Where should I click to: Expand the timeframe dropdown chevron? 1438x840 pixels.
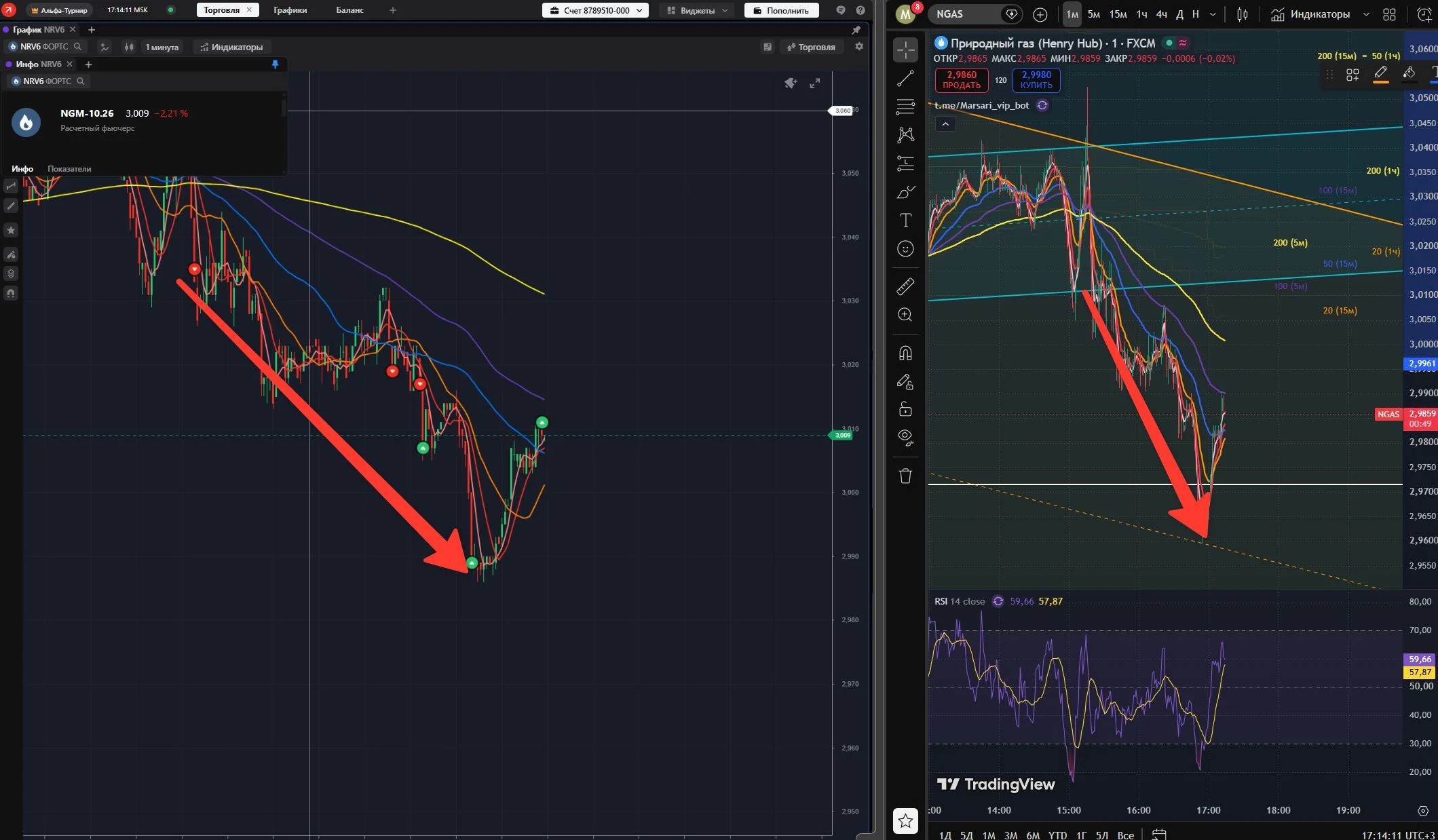pyautogui.click(x=1213, y=14)
